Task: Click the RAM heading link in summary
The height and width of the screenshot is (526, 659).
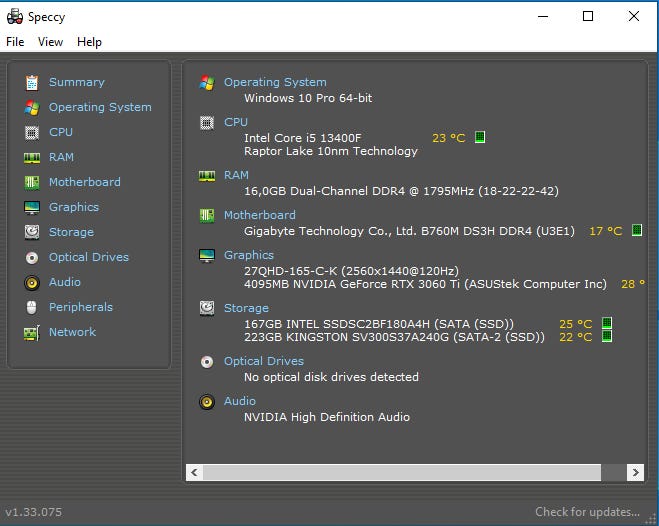Action: tap(236, 175)
